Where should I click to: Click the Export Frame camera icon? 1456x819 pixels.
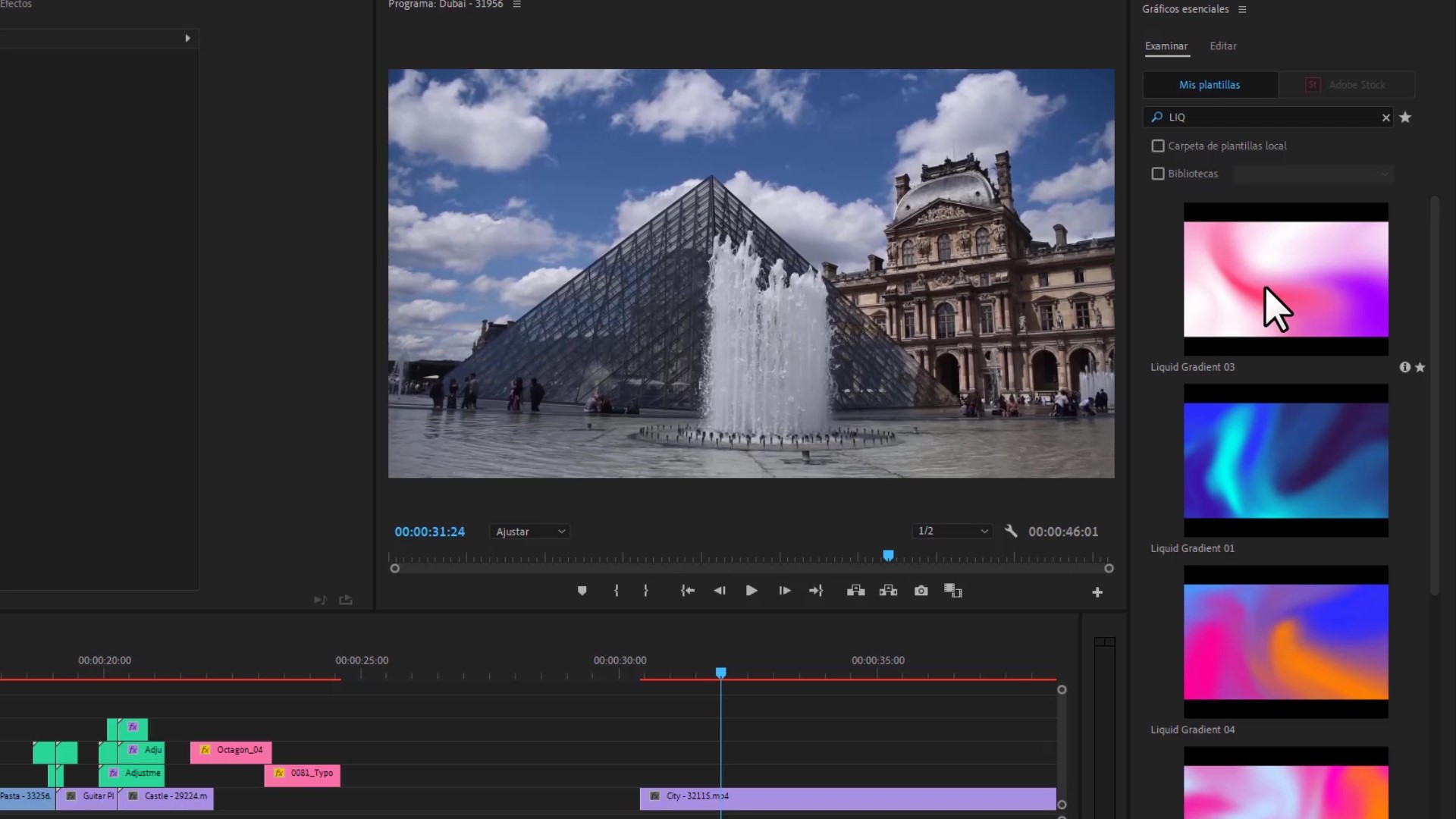point(921,591)
